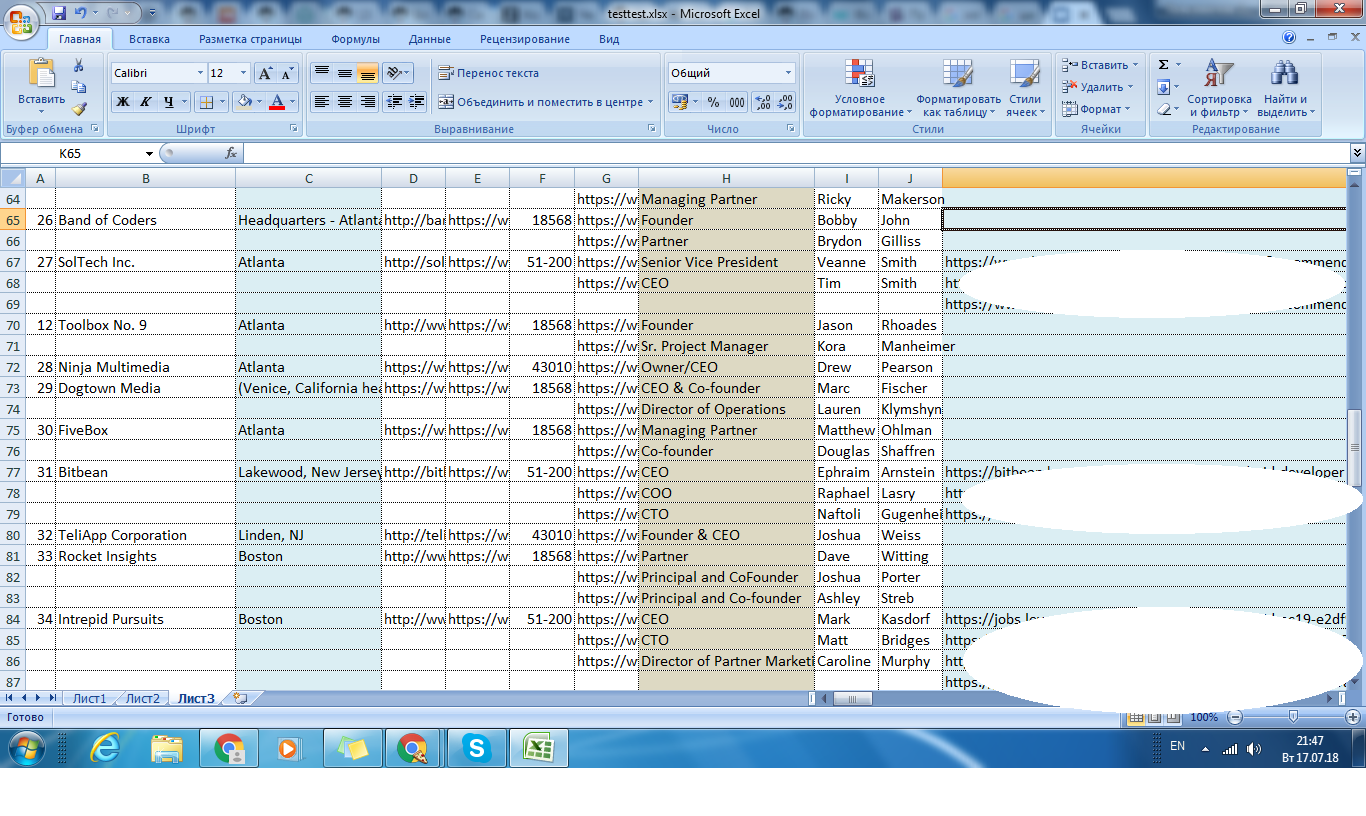The height and width of the screenshot is (816, 1366).
Task: Align cell text left
Action: click(x=321, y=102)
